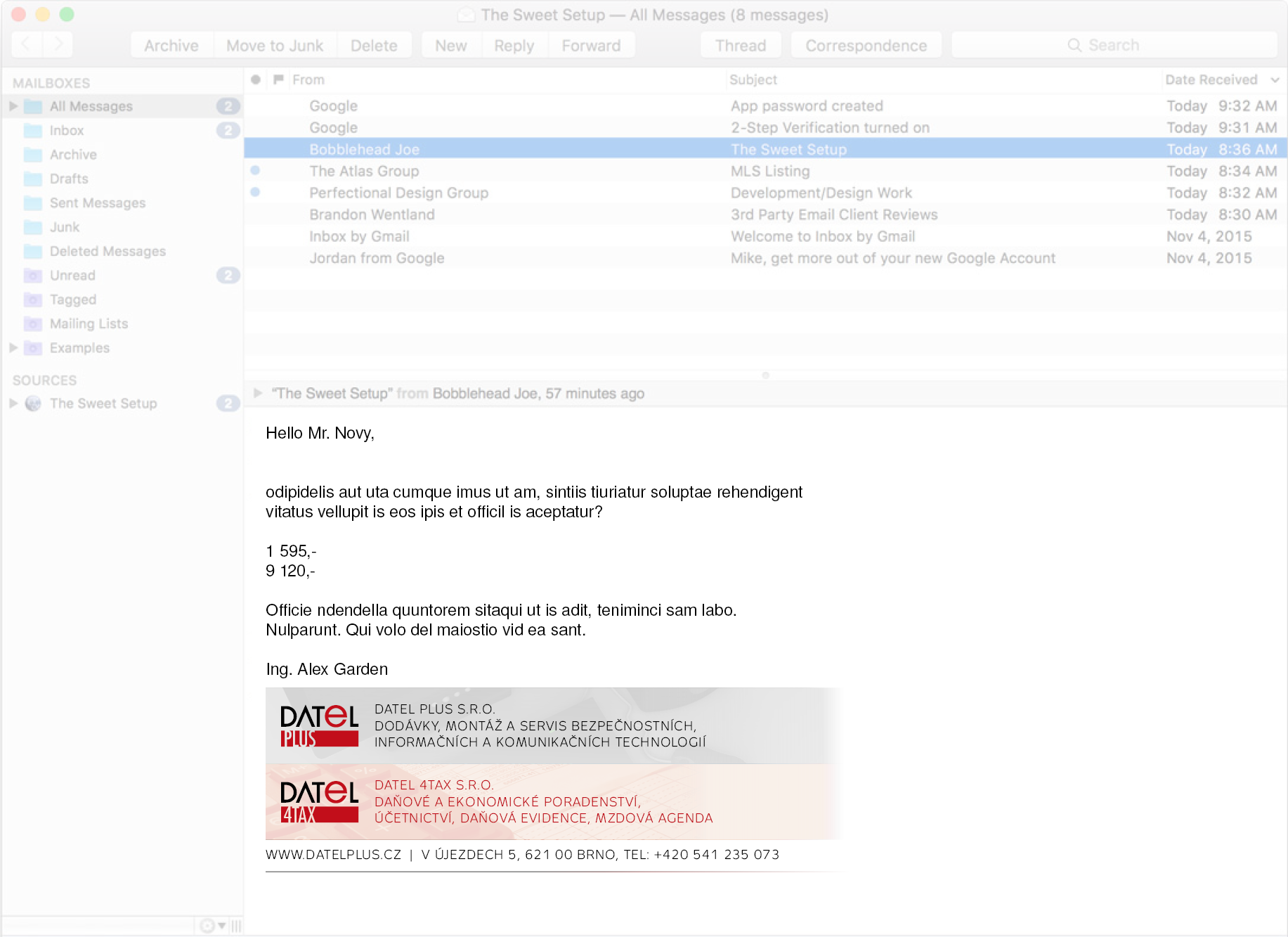This screenshot has width=1288, height=937.
Task: Sort messages by Subject column
Action: [943, 79]
